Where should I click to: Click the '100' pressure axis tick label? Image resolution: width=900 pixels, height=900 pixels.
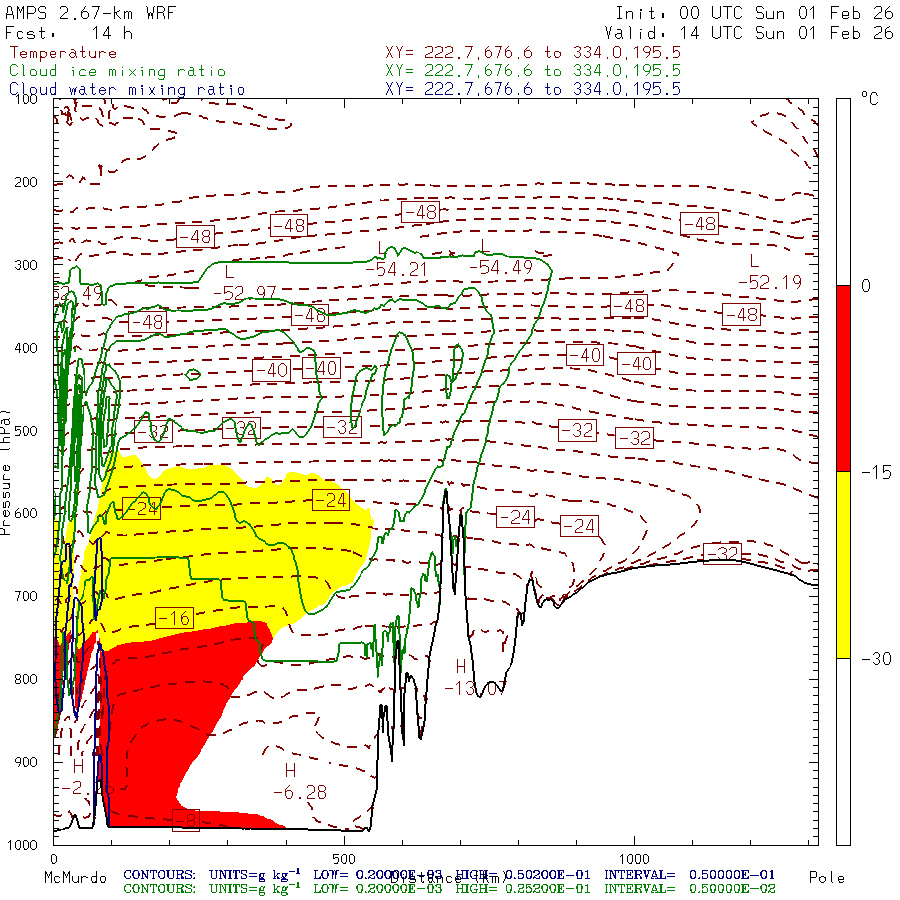(x=25, y=99)
